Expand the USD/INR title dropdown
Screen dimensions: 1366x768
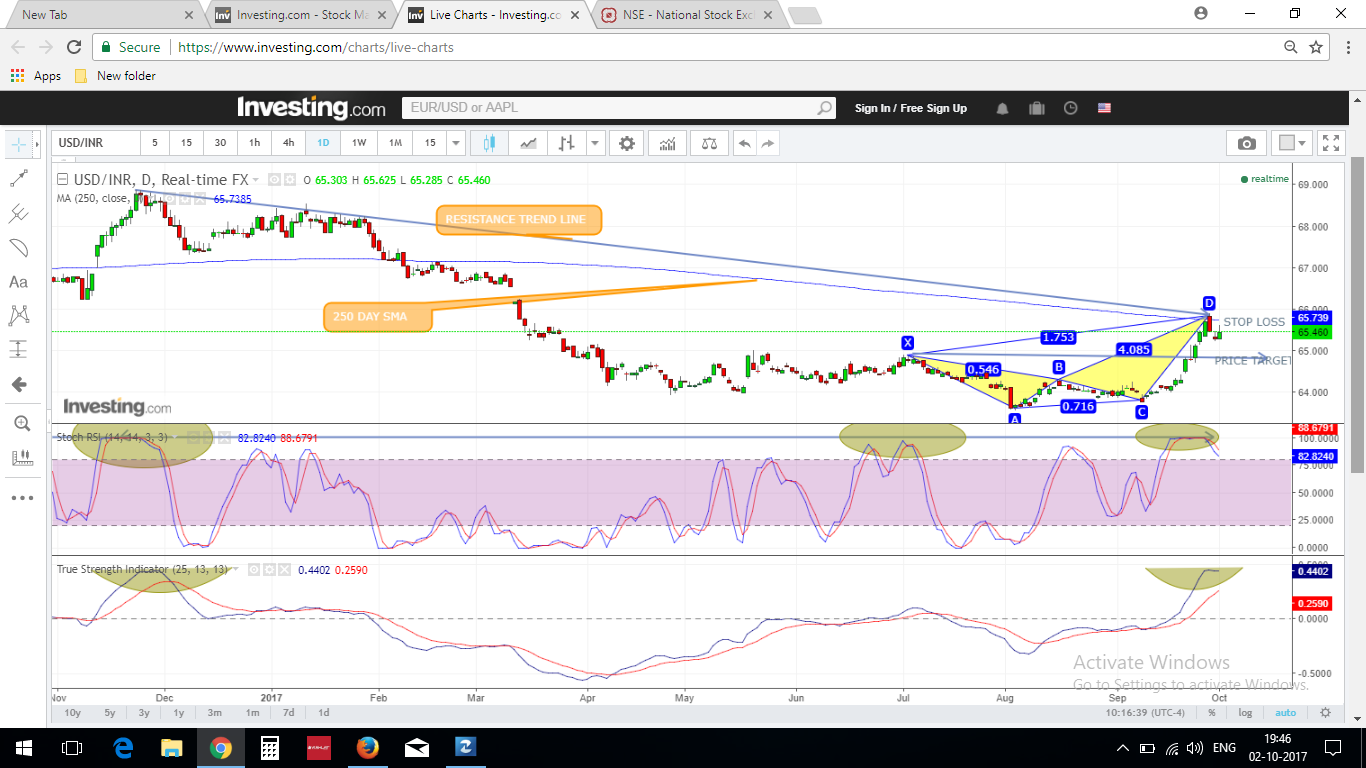pyautogui.click(x=256, y=180)
